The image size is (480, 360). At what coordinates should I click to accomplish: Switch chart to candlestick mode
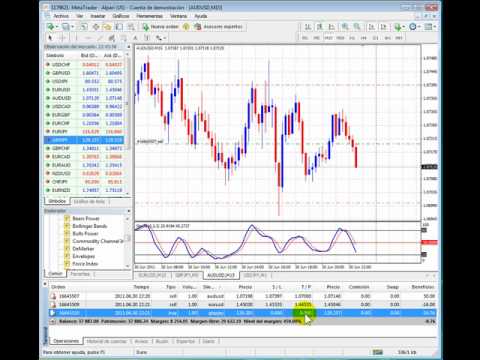[x=320, y=27]
